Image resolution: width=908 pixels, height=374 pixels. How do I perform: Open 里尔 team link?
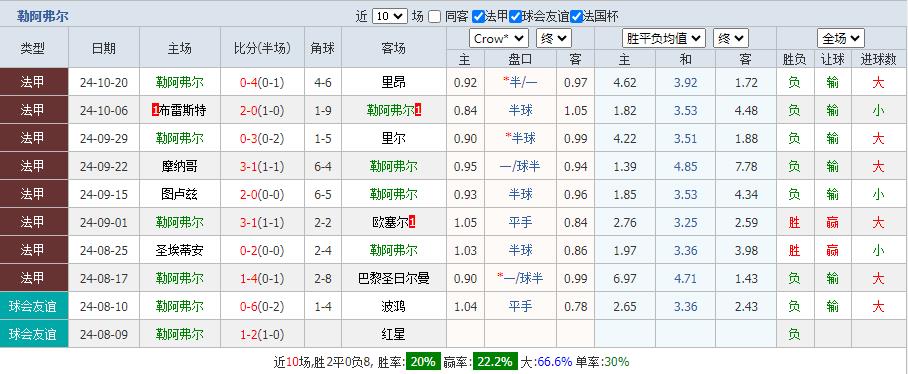pyautogui.click(x=394, y=138)
